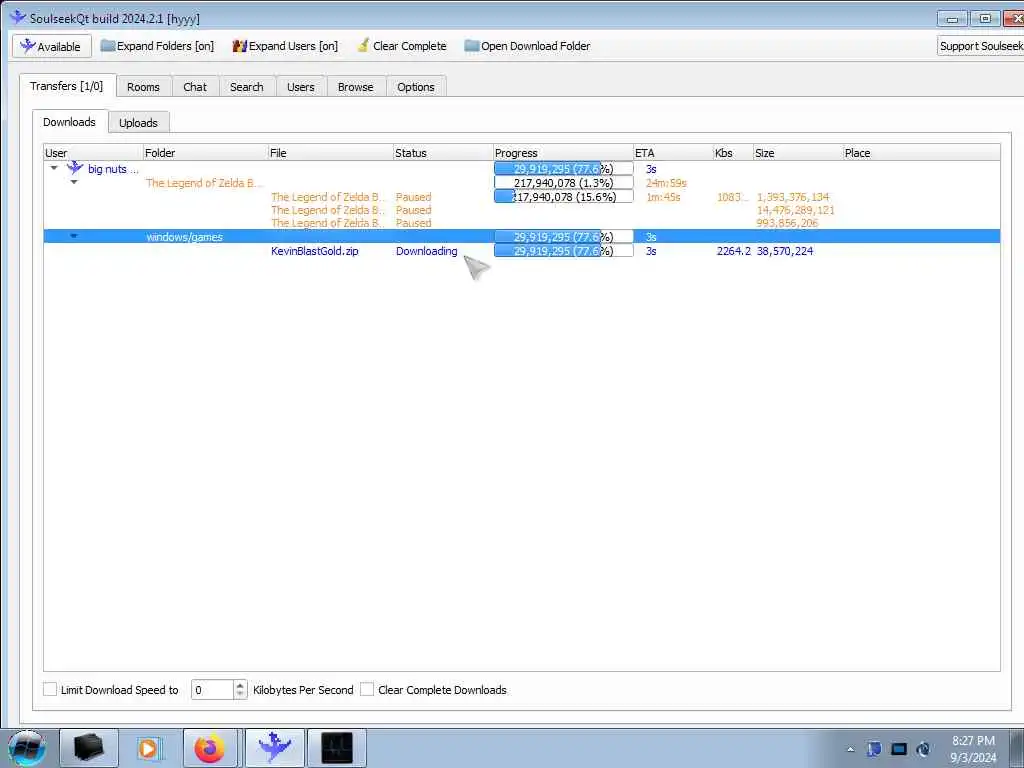Select the Zelda file sized 14,476,289,121

[522, 210]
